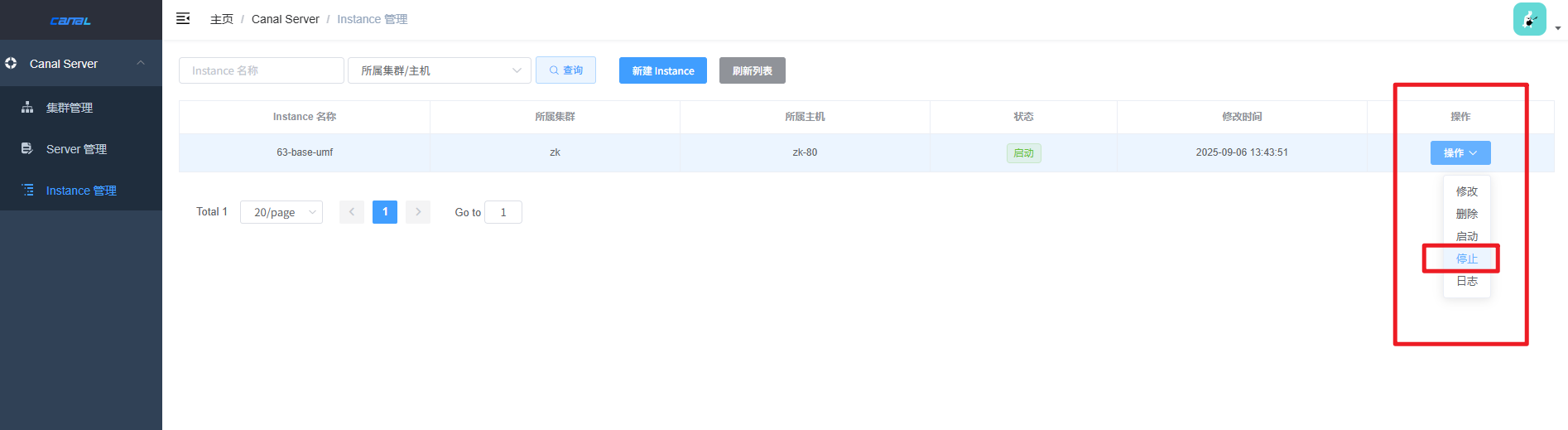The height and width of the screenshot is (430, 1568).
Task: Collapse the Canal Server menu
Action: [x=81, y=63]
